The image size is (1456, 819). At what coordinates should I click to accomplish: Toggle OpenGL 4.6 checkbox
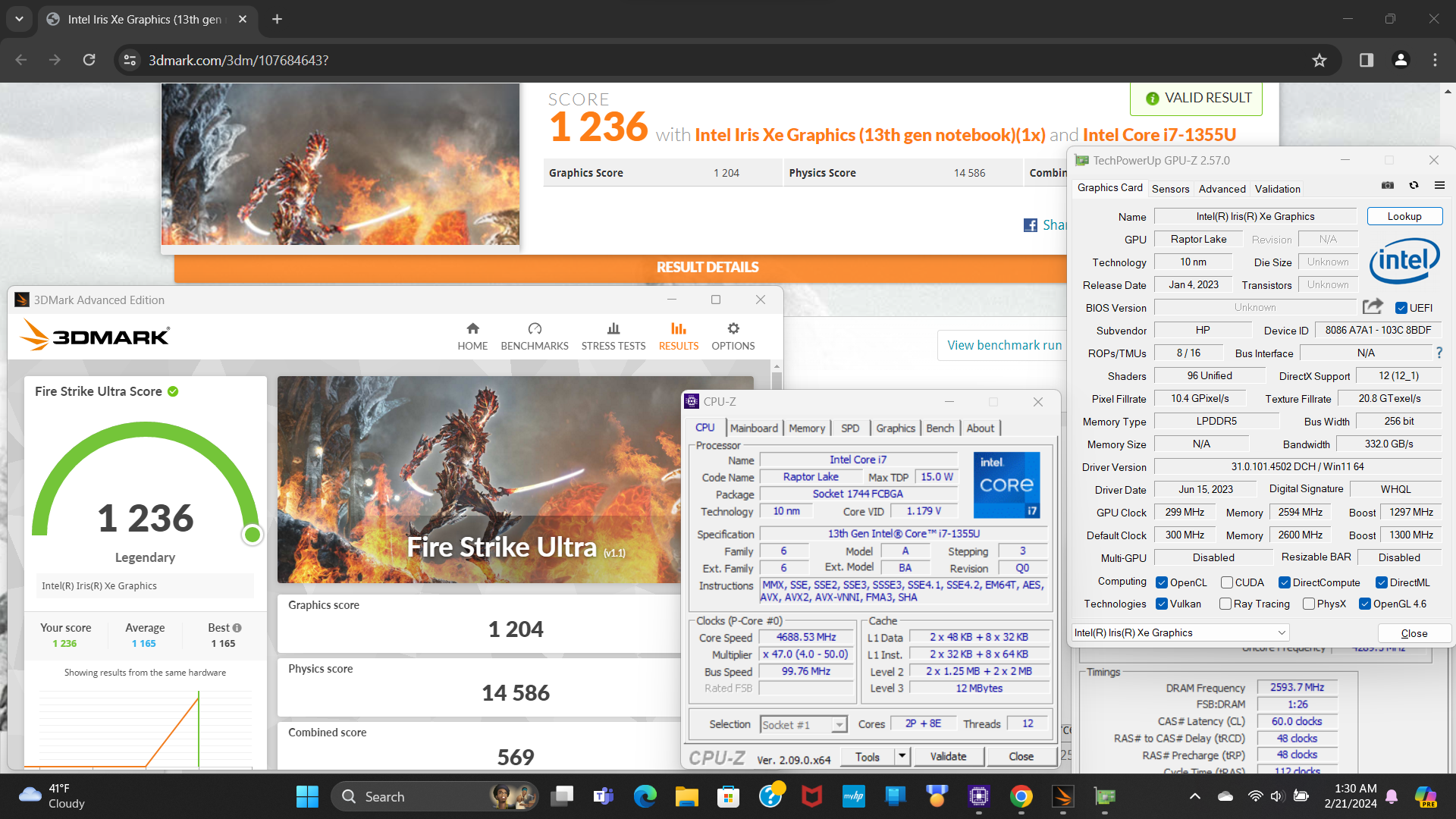coord(1364,604)
